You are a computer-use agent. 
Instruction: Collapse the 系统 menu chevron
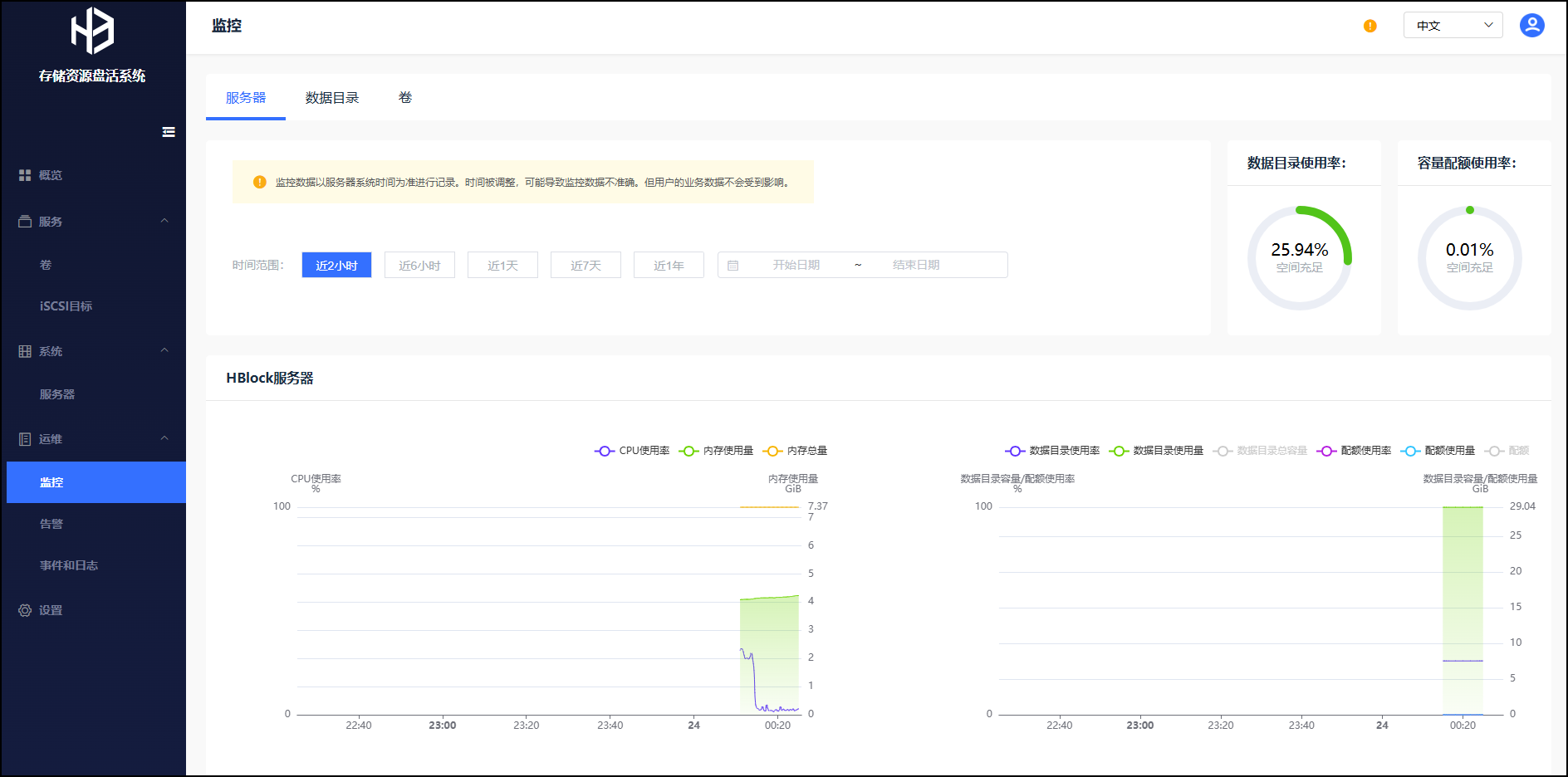tap(164, 350)
